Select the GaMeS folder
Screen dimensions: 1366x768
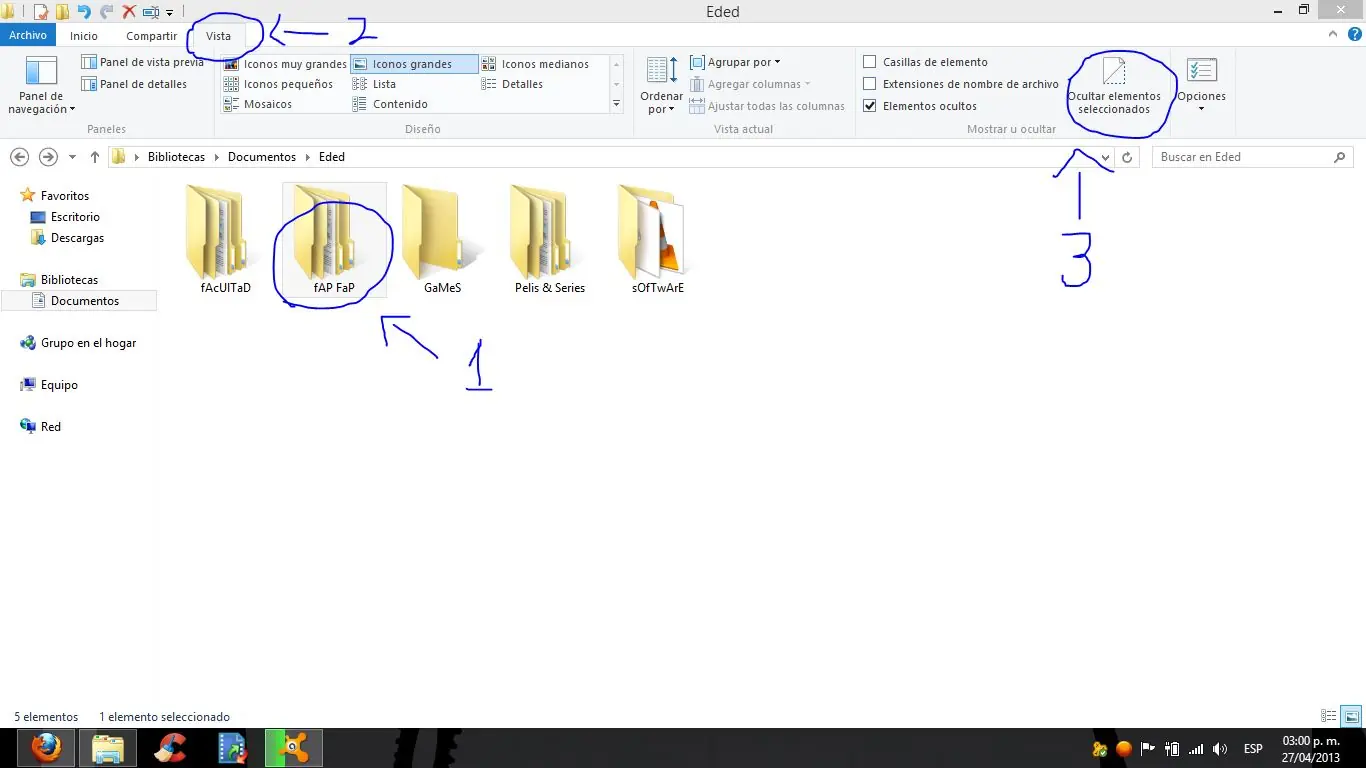442,240
